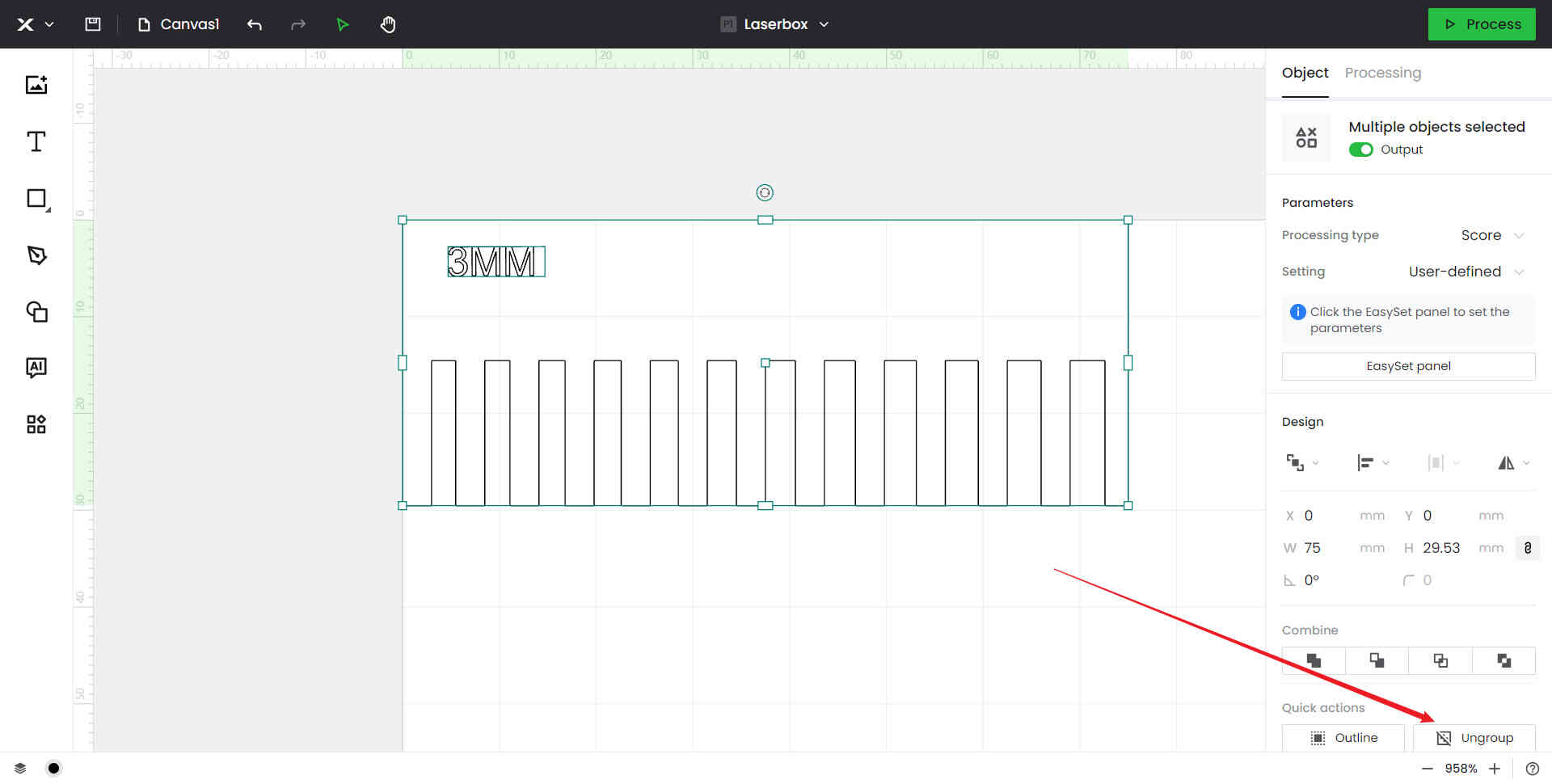Open the distribute objects dropdown

pos(1443,463)
